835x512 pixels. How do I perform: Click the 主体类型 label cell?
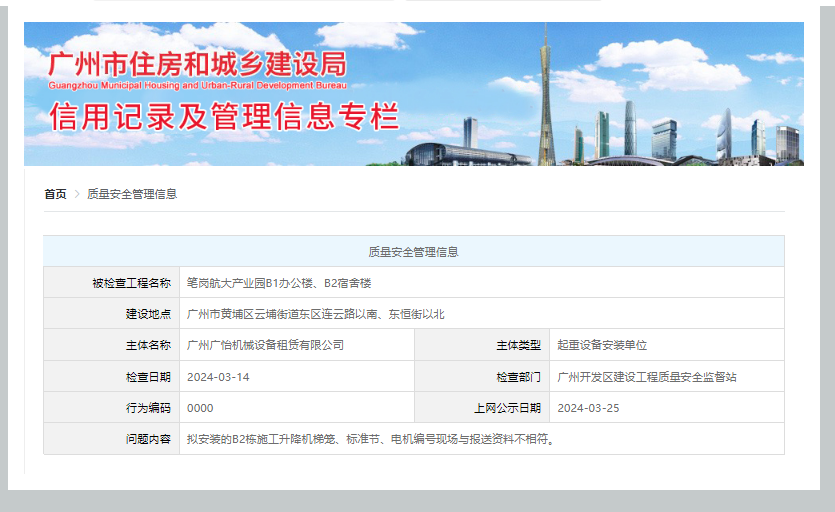click(518, 345)
